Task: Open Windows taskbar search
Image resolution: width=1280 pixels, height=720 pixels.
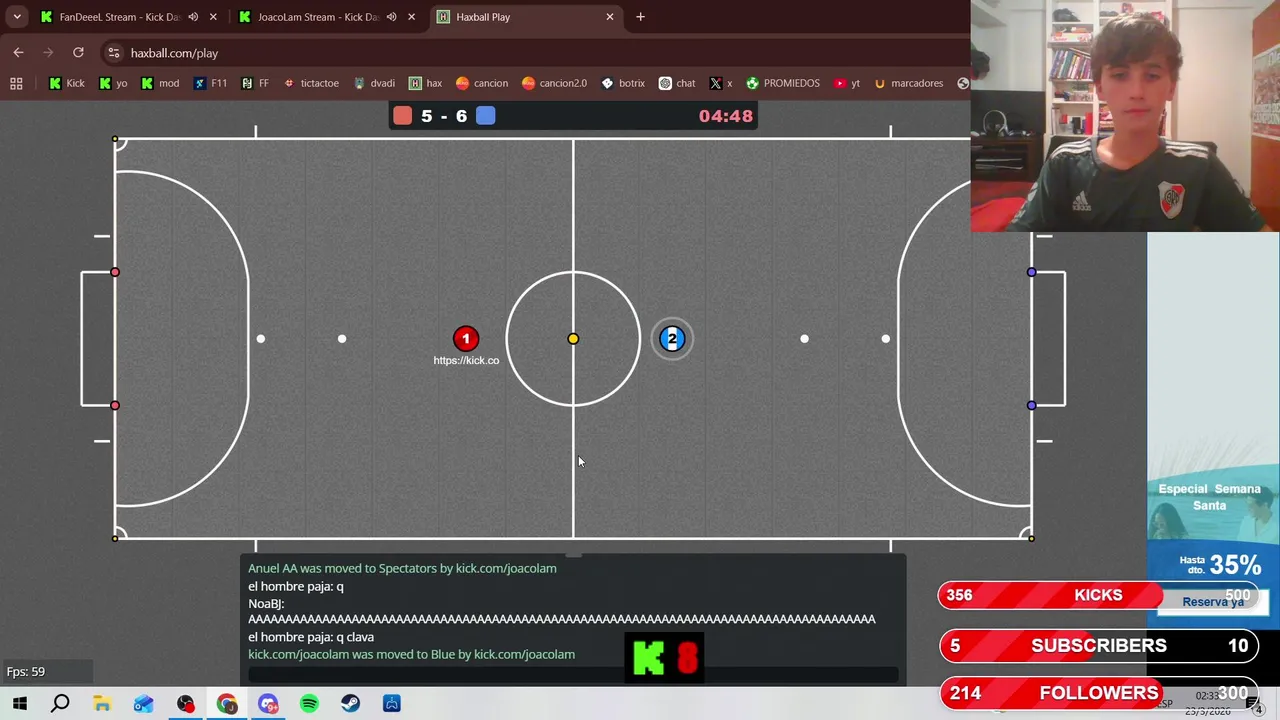Action: 60,704
